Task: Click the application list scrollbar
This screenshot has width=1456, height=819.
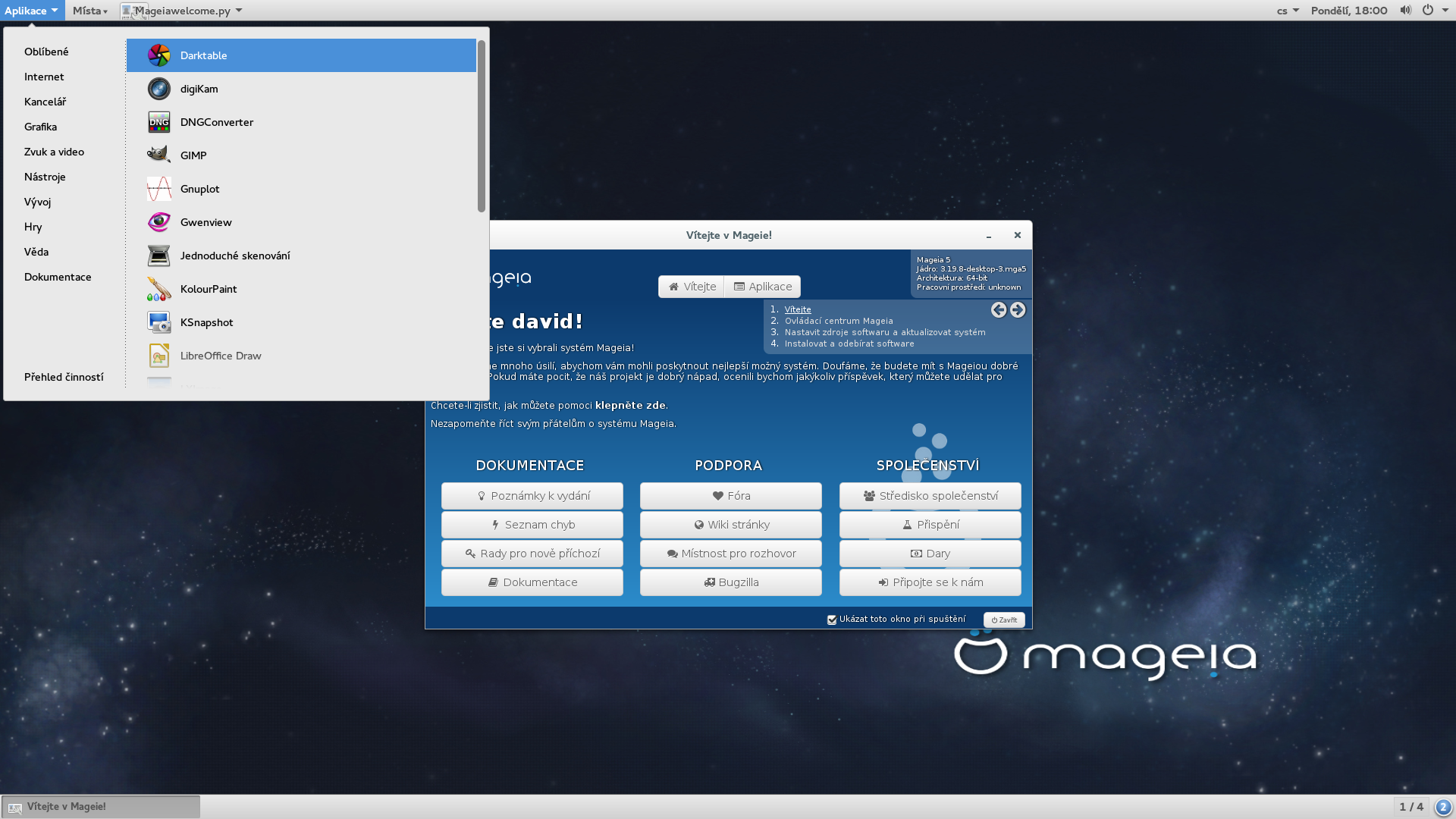Action: (x=481, y=126)
